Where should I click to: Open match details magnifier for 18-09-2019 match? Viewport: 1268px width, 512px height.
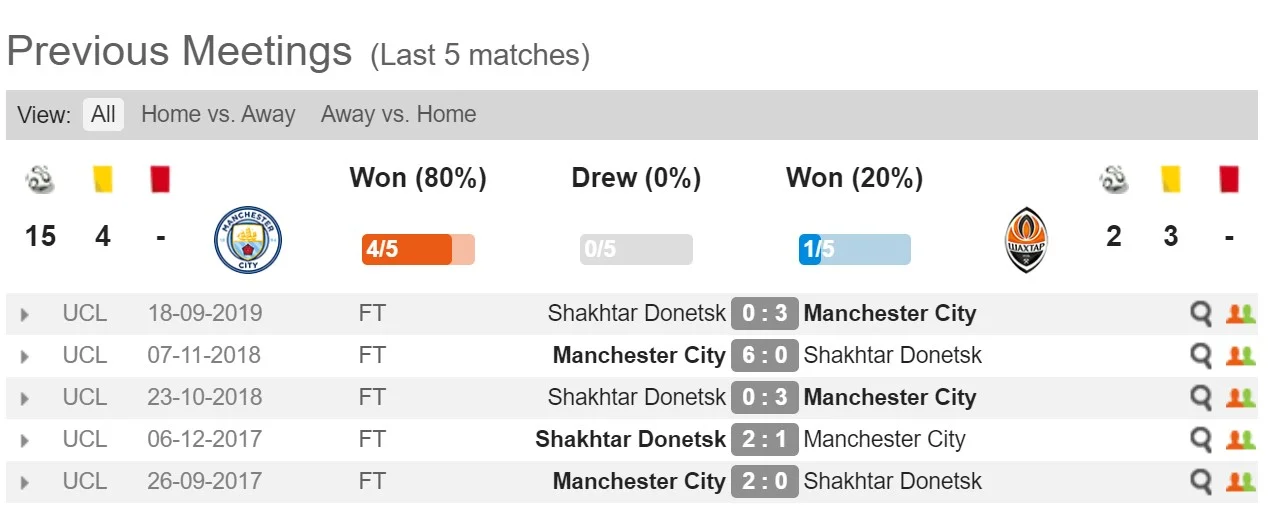coord(1200,314)
